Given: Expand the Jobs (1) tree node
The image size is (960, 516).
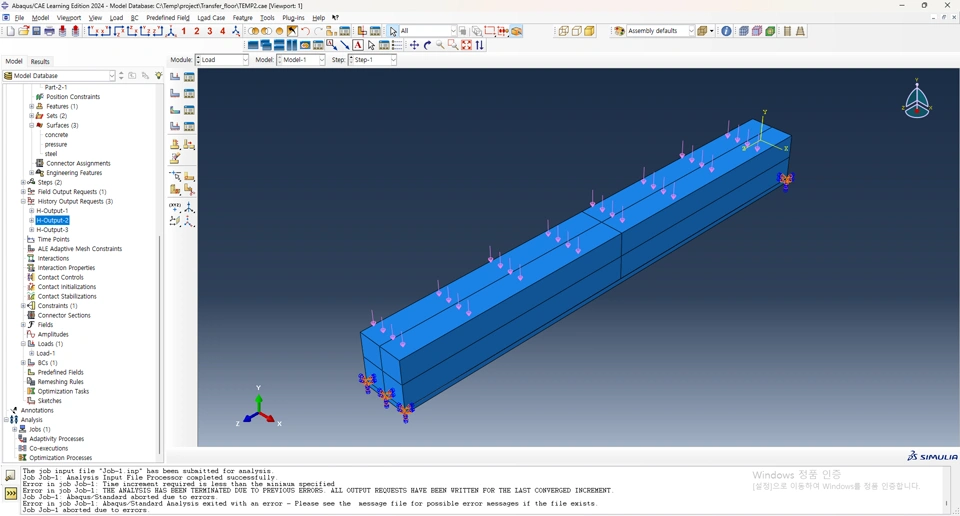Looking at the screenshot, I should point(15,429).
